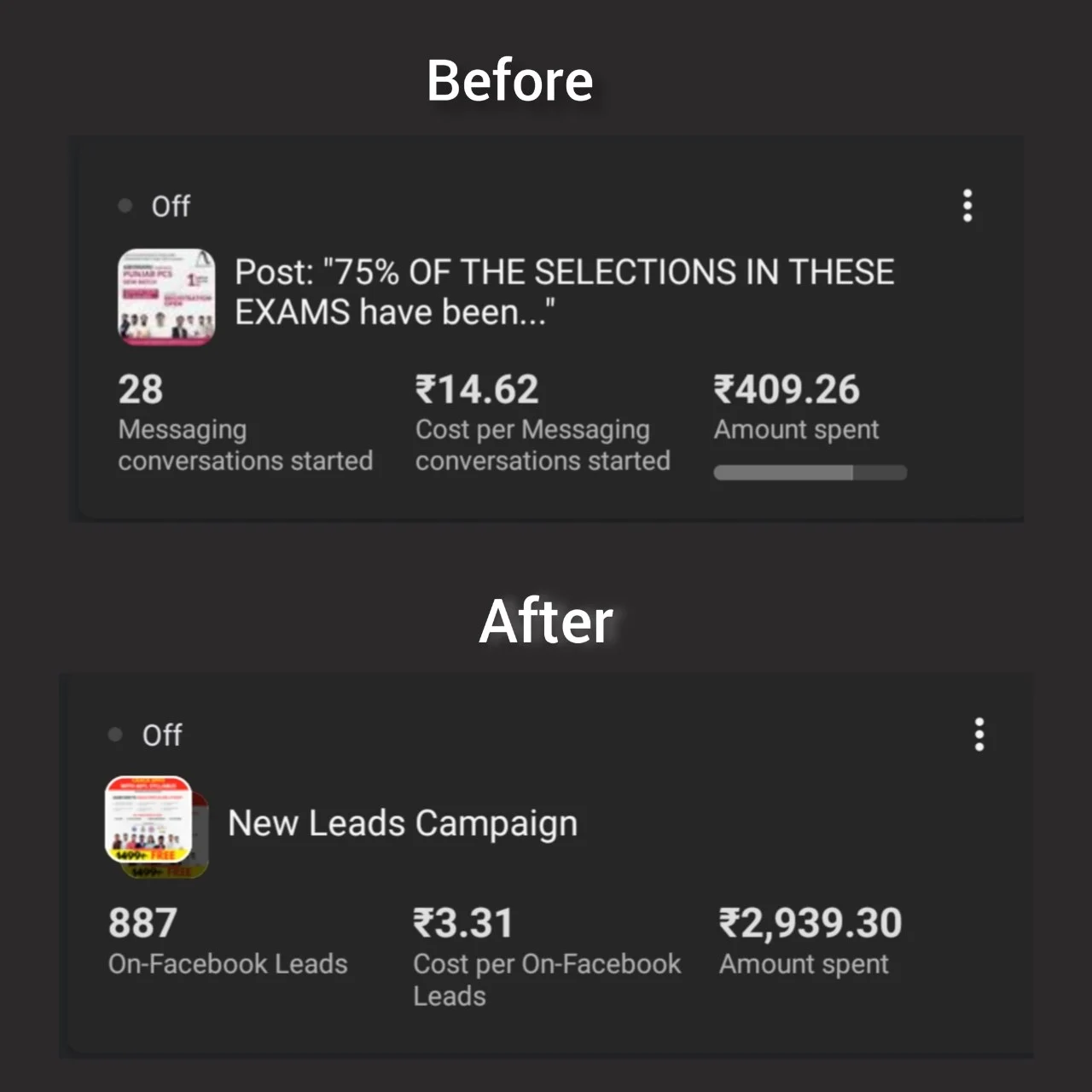The width and height of the screenshot is (1092, 1092).
Task: Select the After section header
Action: [x=546, y=622]
